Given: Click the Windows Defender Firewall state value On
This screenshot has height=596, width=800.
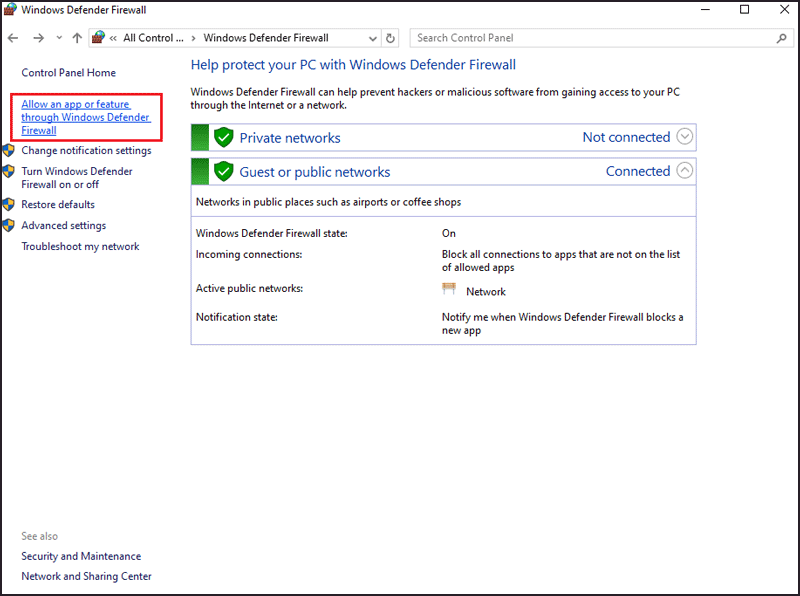Looking at the screenshot, I should tap(448, 233).
